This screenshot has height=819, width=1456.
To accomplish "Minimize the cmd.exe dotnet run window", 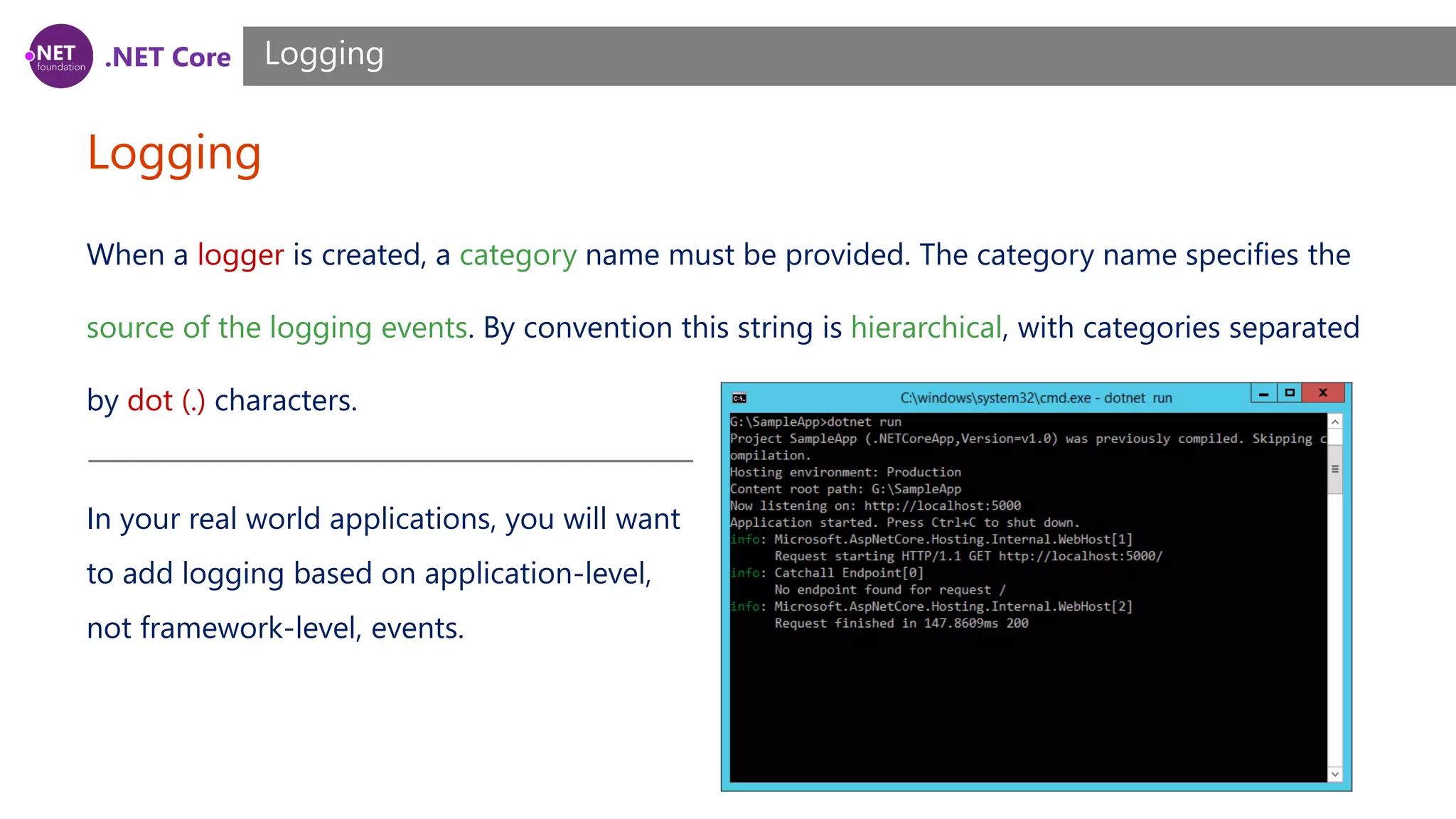I will 1263,393.
